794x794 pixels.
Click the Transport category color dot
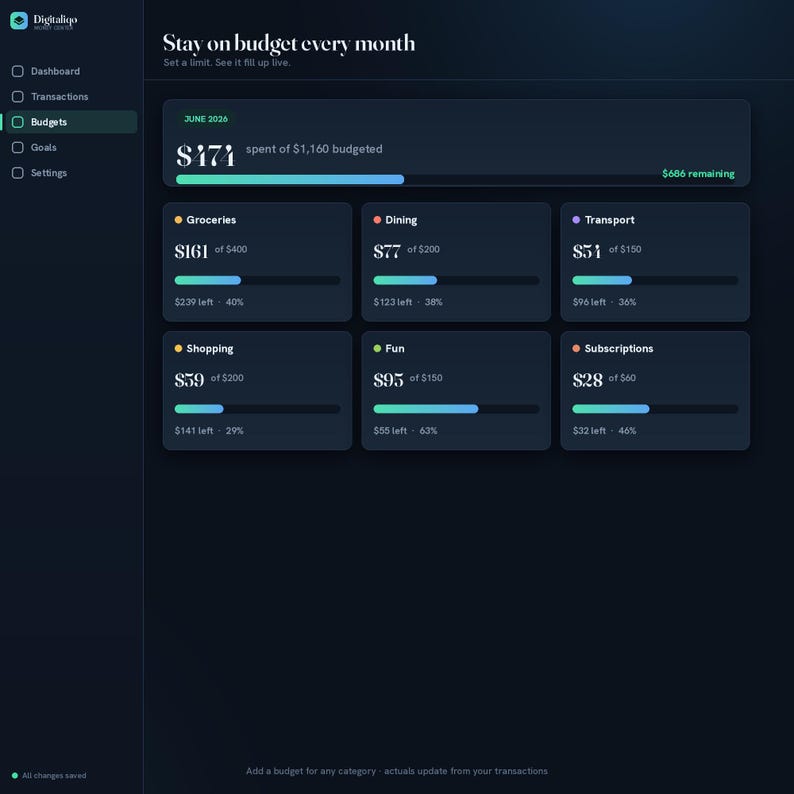click(x=576, y=220)
